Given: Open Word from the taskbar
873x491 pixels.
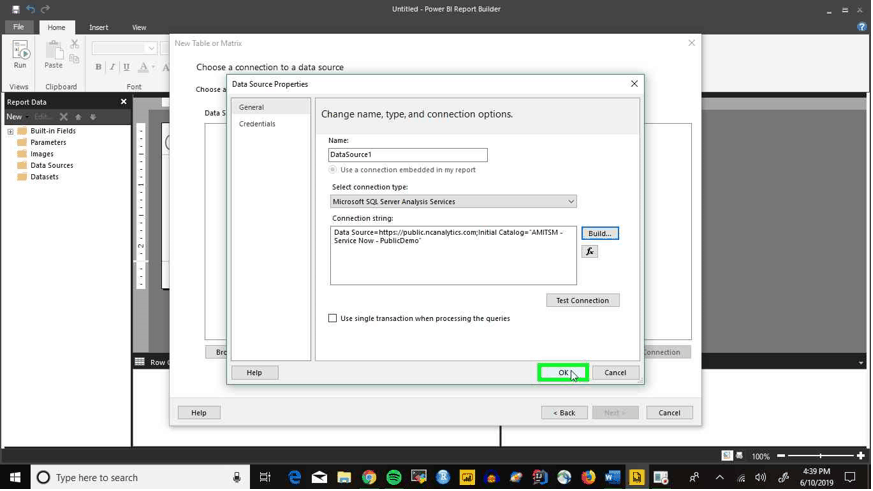Looking at the screenshot, I should point(612,478).
